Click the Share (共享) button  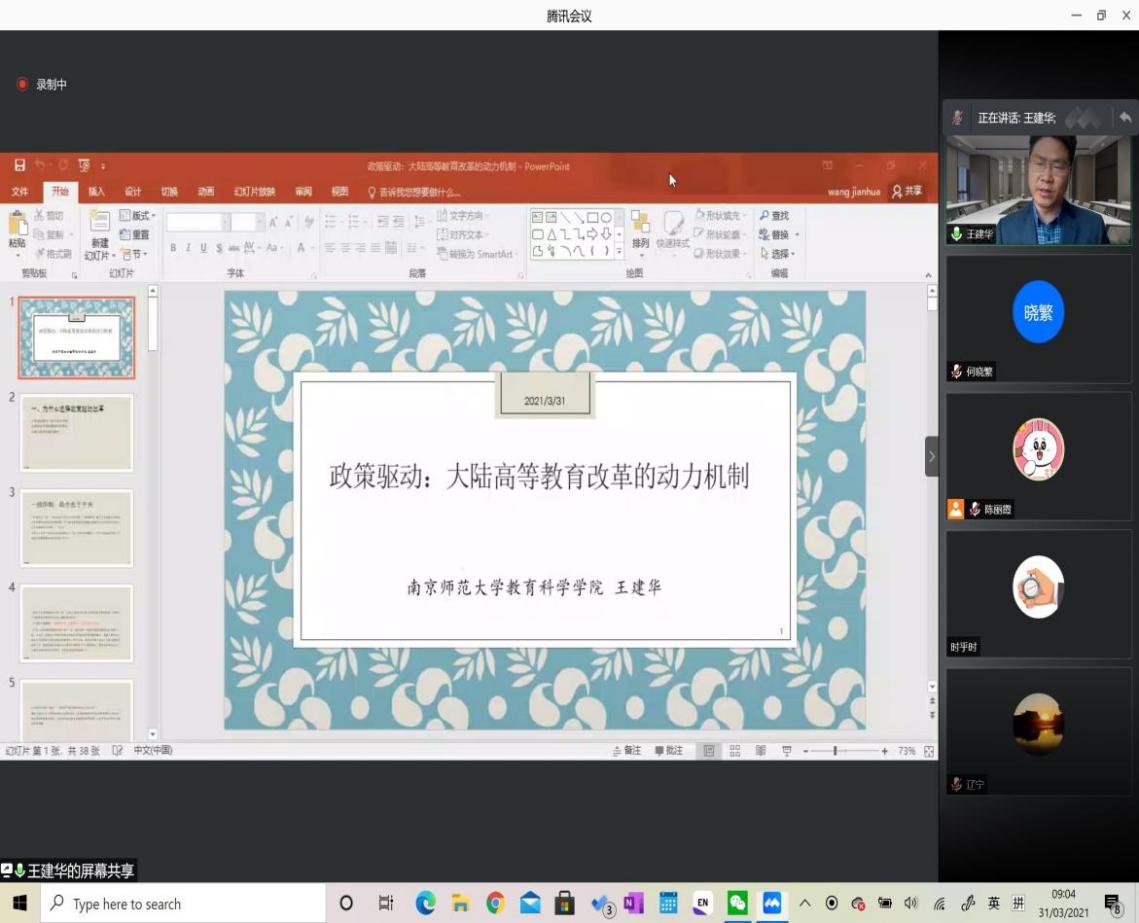(x=907, y=191)
